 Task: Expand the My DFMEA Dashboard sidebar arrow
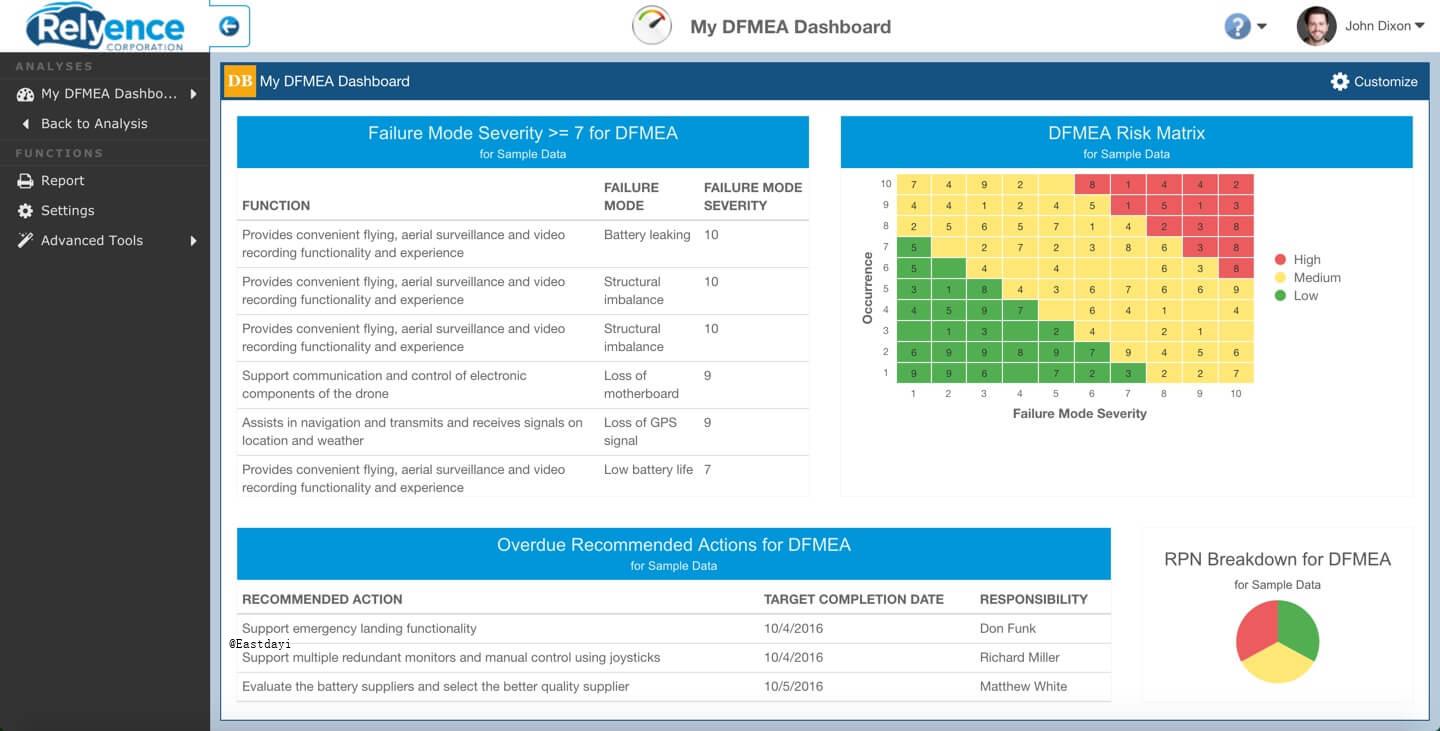193,94
